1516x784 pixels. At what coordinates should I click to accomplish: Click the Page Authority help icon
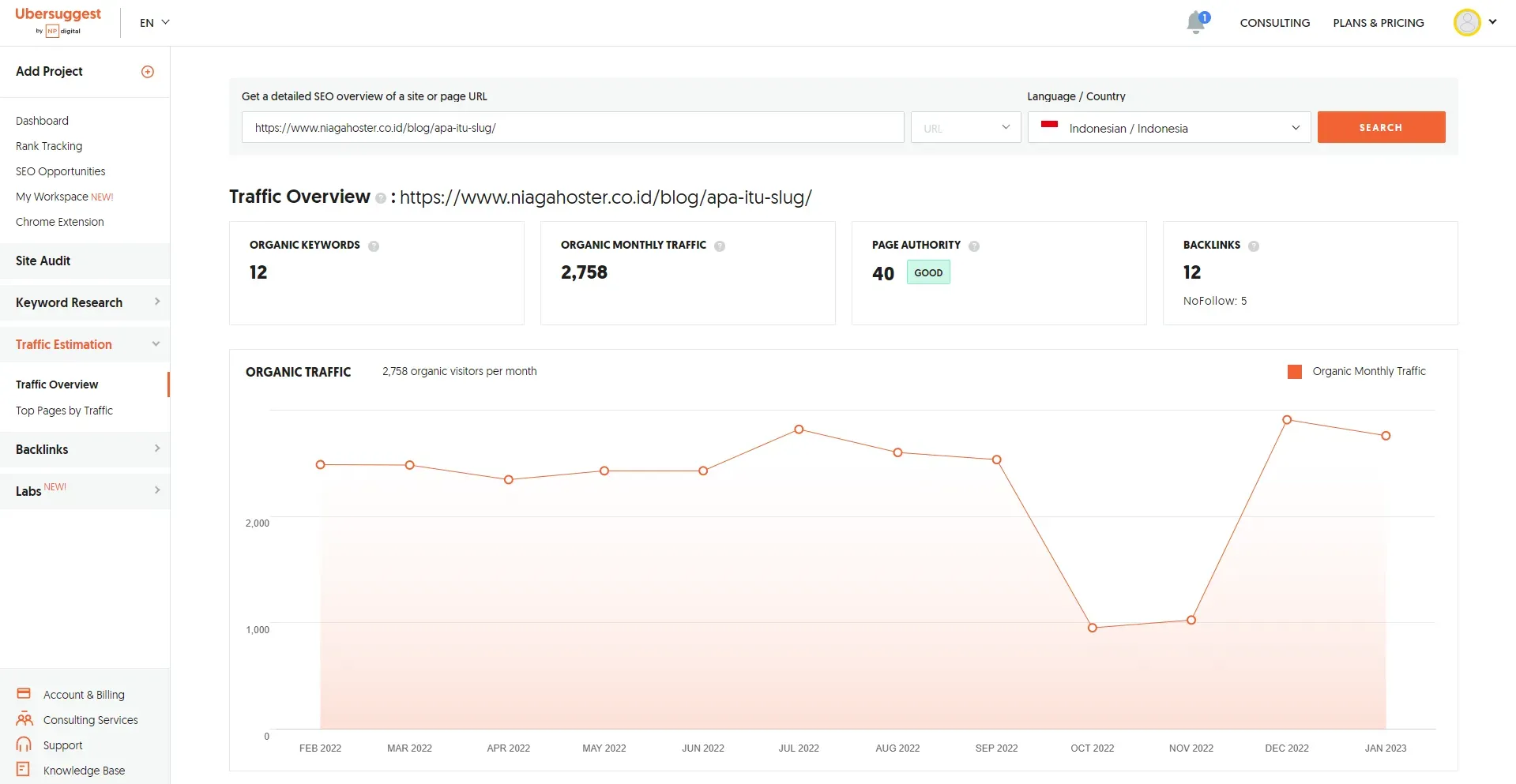(974, 246)
